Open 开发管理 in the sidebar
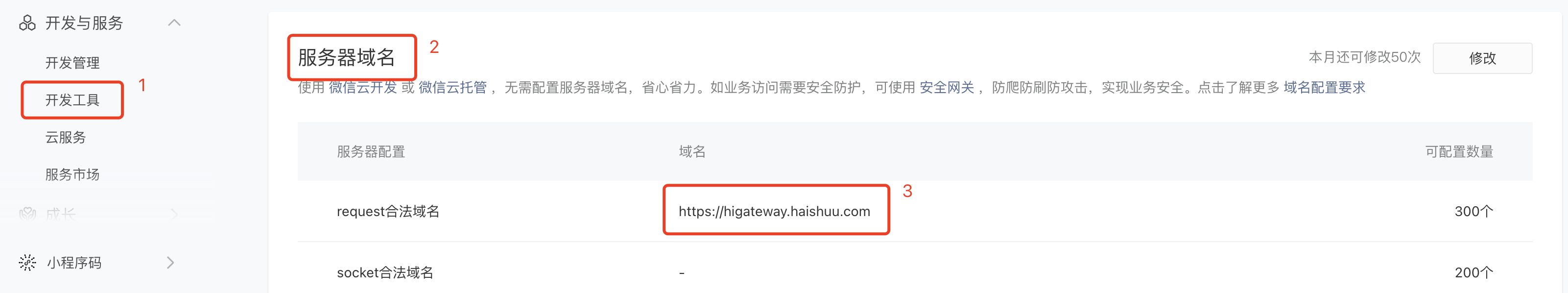This screenshot has height=293, width=1568. click(72, 63)
